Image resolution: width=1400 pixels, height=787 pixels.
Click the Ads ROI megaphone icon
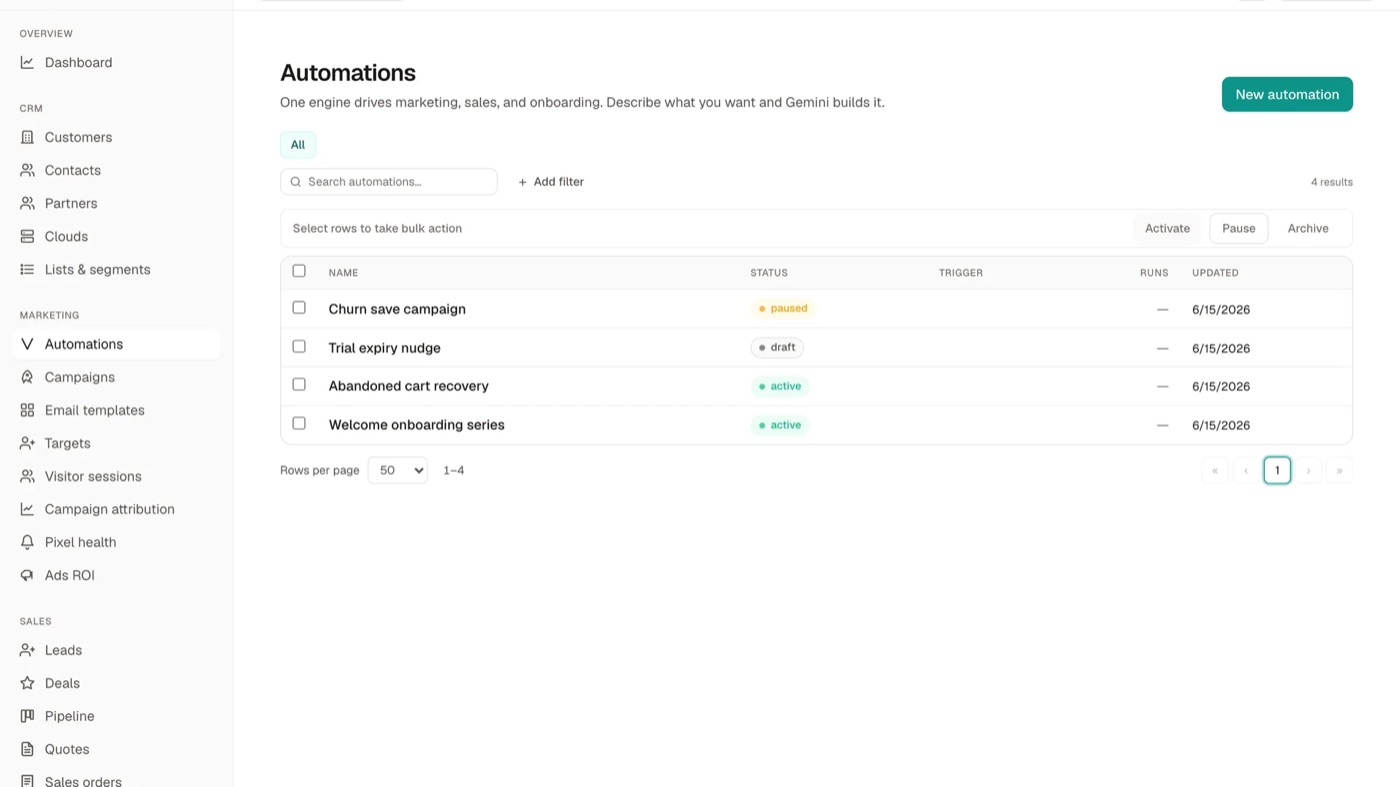coord(27,575)
